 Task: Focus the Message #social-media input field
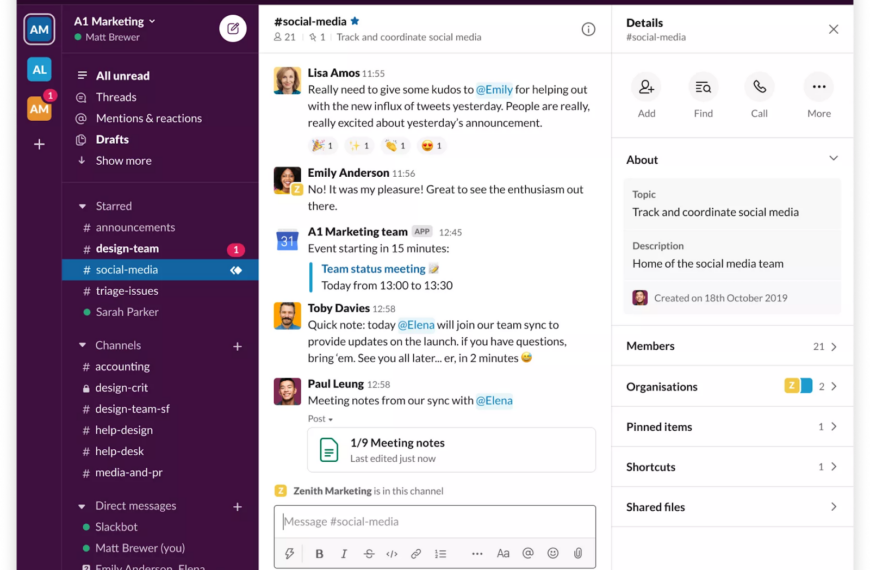[434, 521]
